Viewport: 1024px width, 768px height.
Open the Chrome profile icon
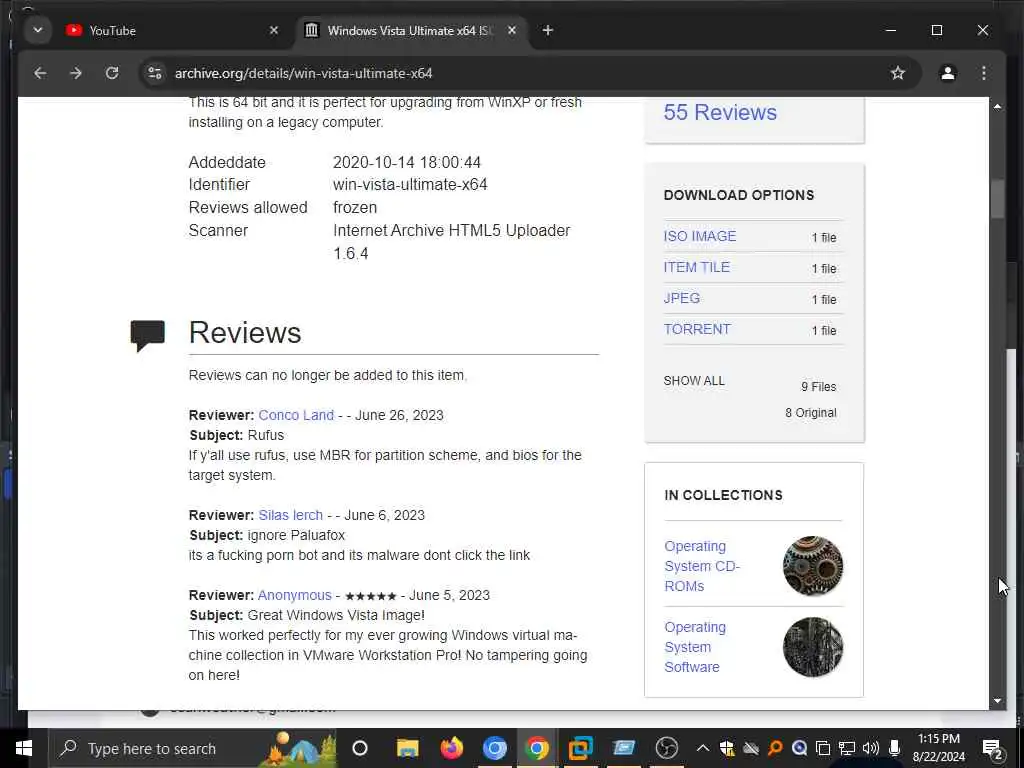pos(948,73)
